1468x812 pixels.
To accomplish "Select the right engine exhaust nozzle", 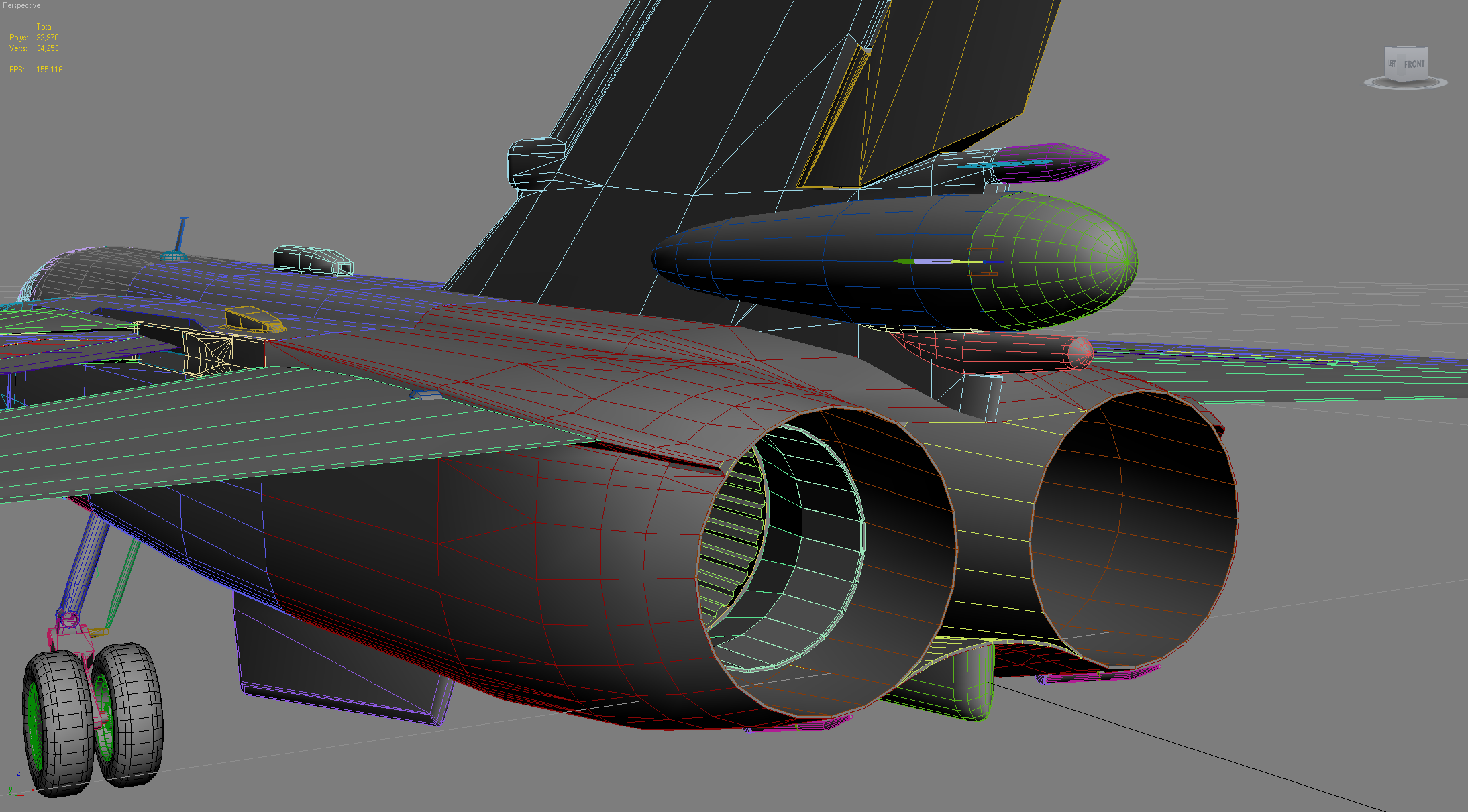I will [x=1134, y=530].
